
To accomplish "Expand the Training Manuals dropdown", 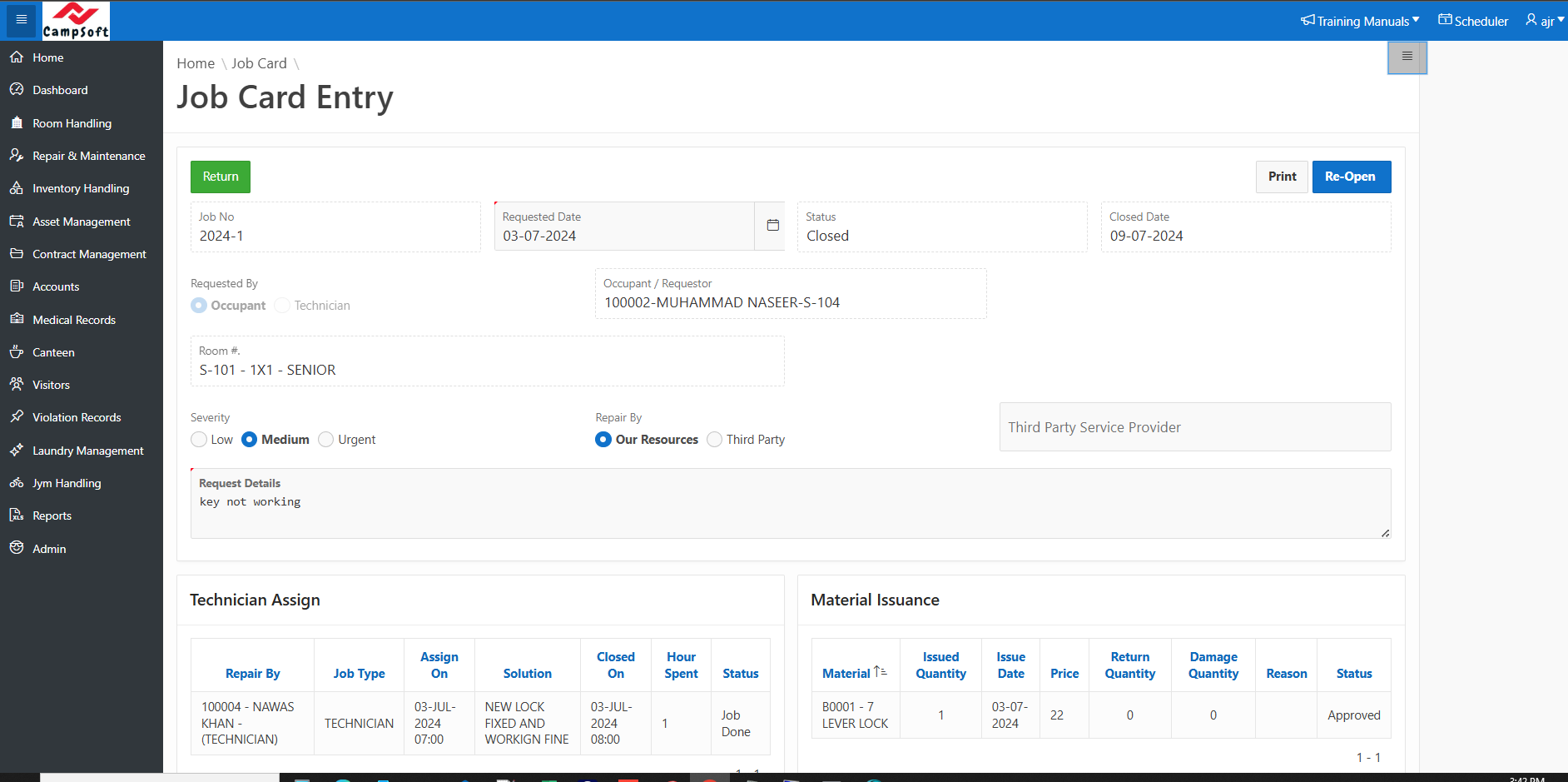I will [1360, 21].
